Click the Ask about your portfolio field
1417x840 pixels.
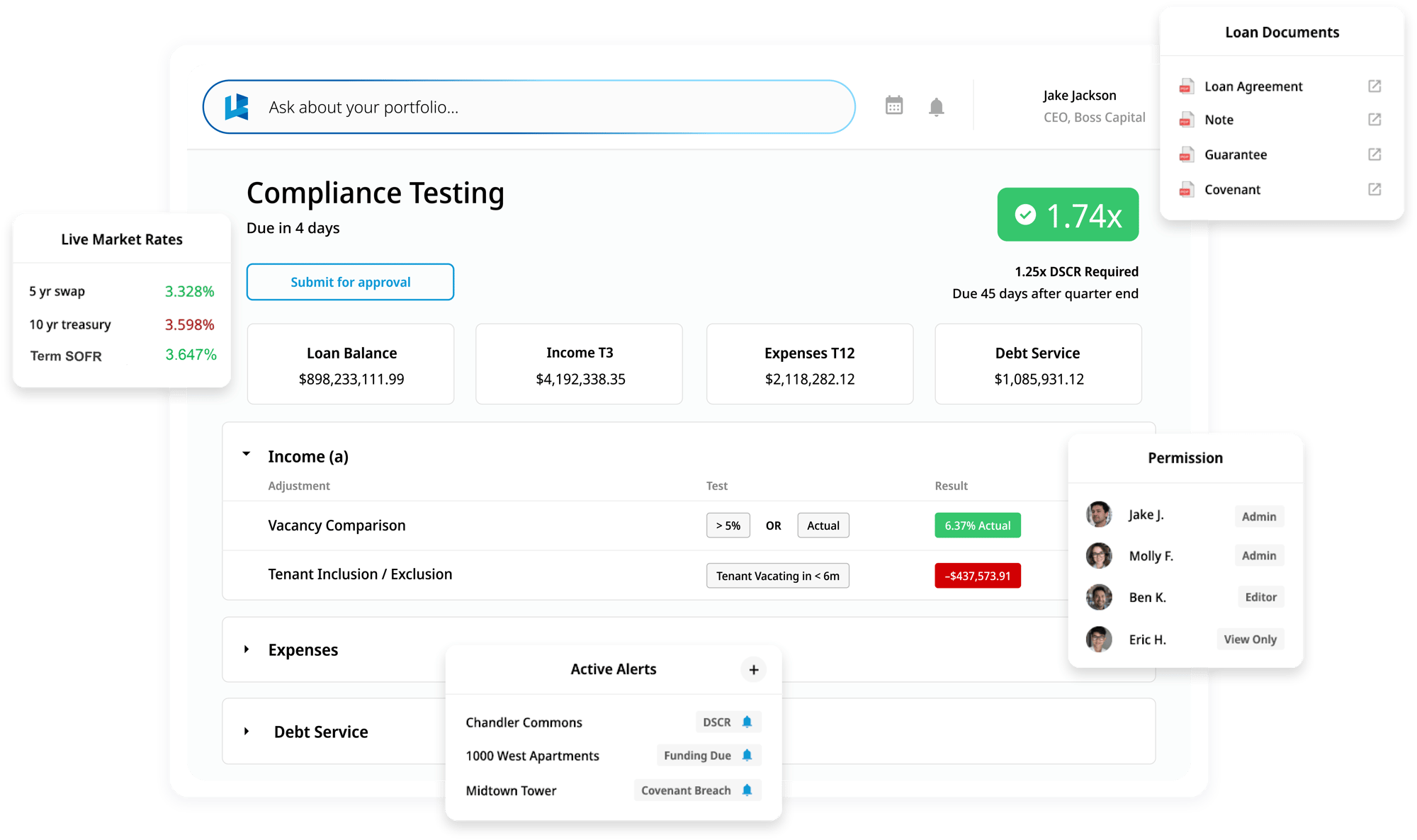pyautogui.click(x=528, y=107)
